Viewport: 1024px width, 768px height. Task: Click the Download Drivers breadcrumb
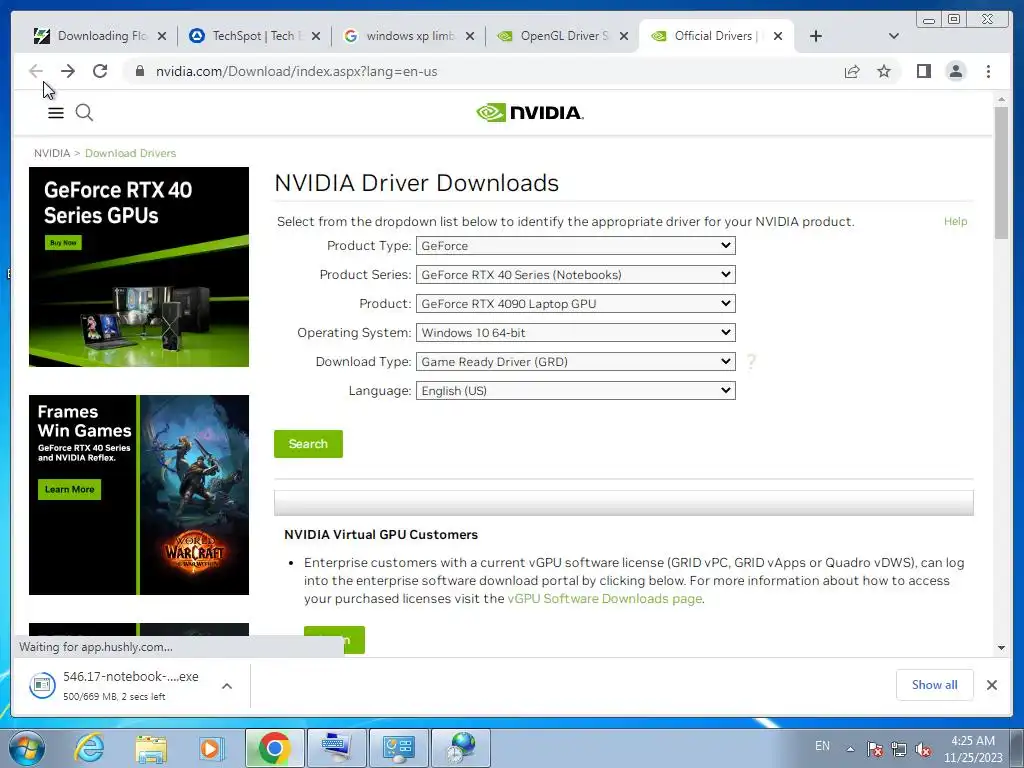pyautogui.click(x=131, y=153)
